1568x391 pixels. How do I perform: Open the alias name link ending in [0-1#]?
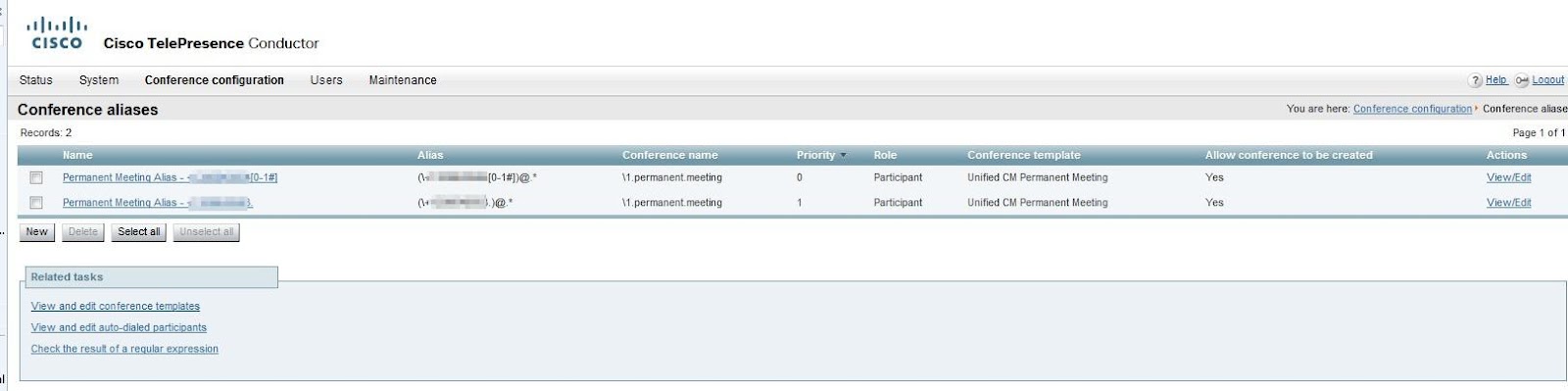(x=171, y=178)
